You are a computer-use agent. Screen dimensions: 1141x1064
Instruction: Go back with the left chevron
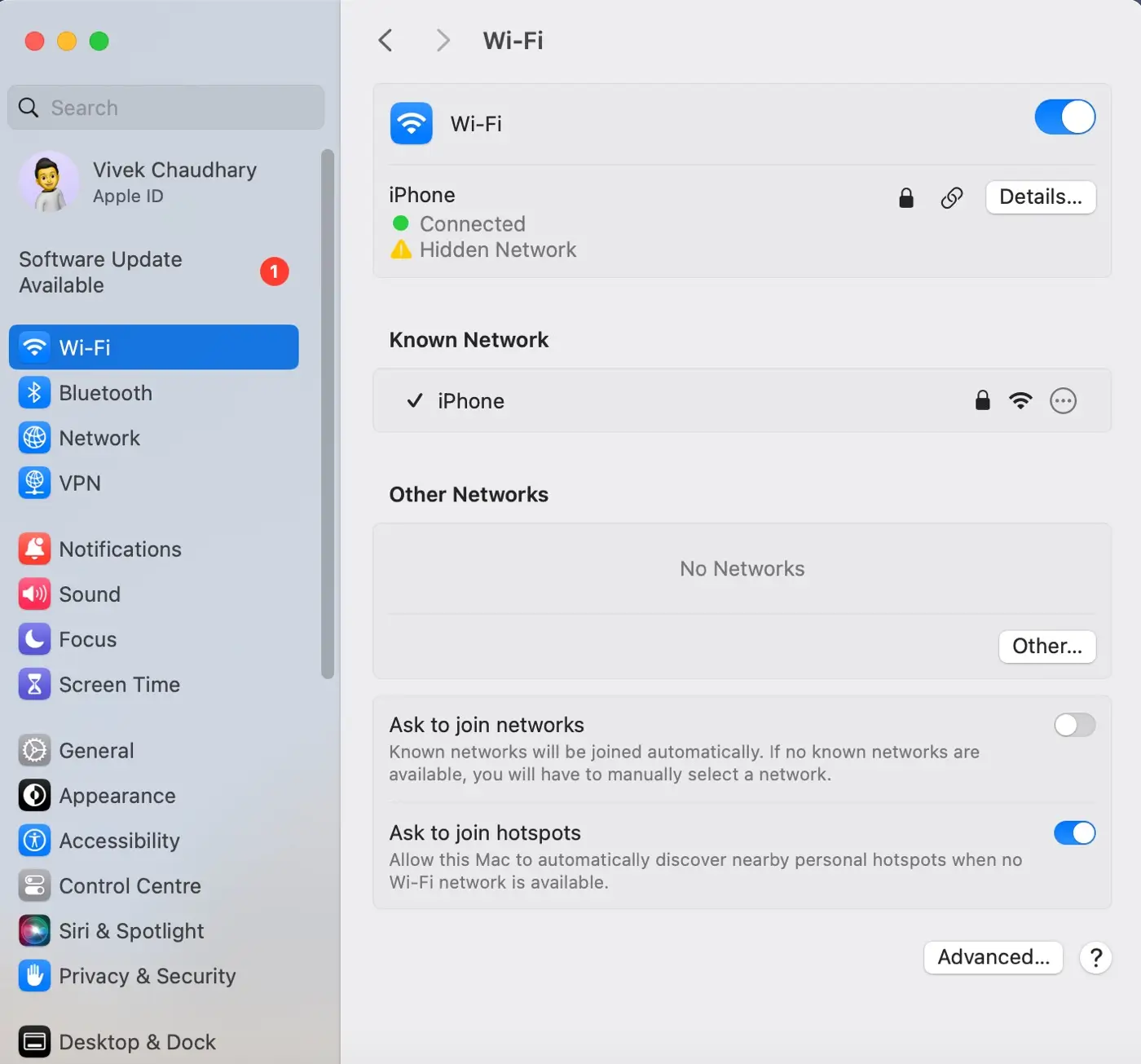click(386, 40)
